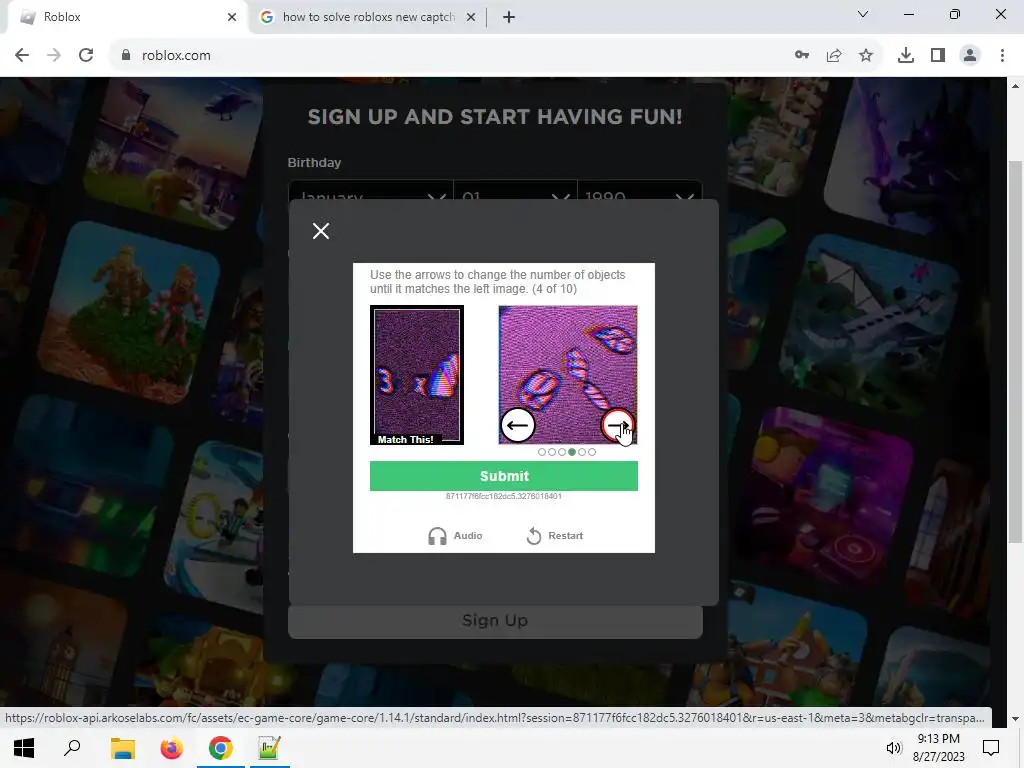The width and height of the screenshot is (1024, 768).
Task: Reload the Roblox page
Action: 86,56
